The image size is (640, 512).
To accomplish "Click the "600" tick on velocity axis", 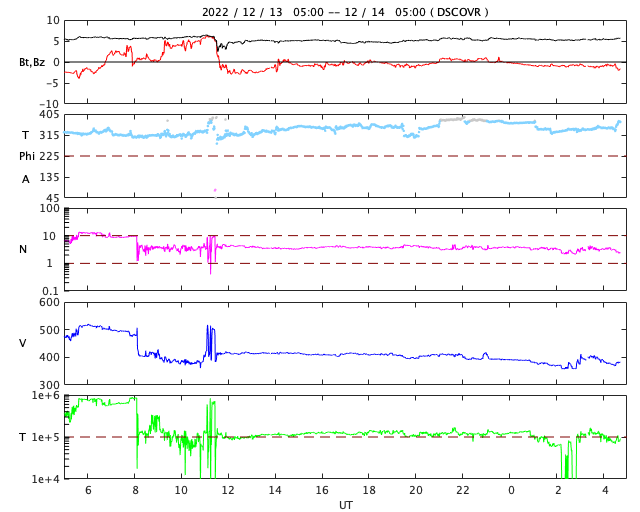I will pos(49,303).
